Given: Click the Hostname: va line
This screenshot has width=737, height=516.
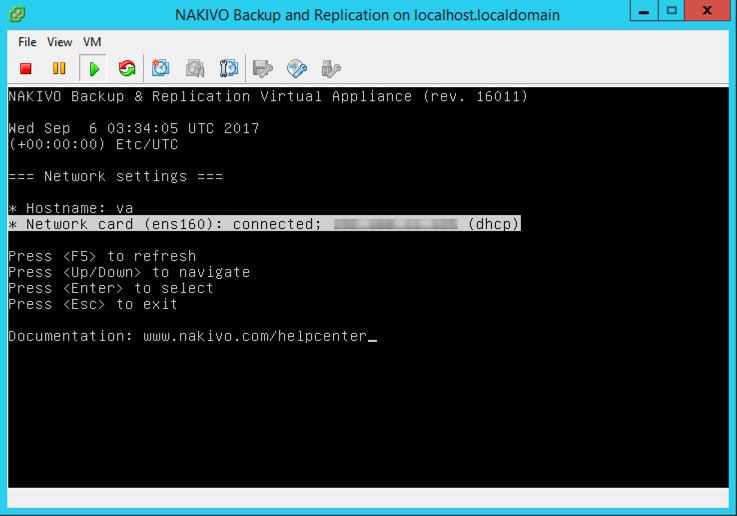Looking at the screenshot, I should click(71, 208).
